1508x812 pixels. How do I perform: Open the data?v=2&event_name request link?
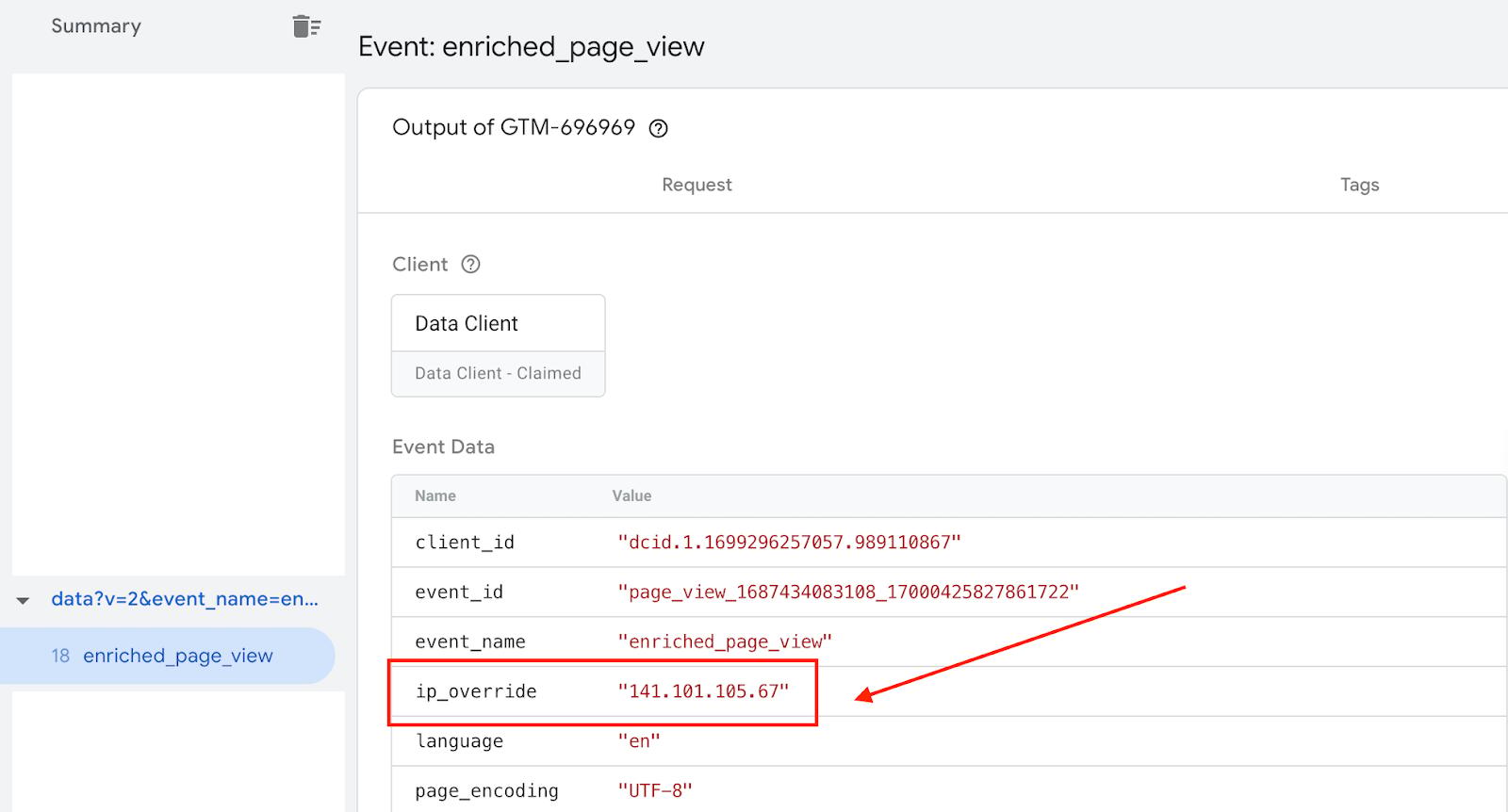point(185,599)
